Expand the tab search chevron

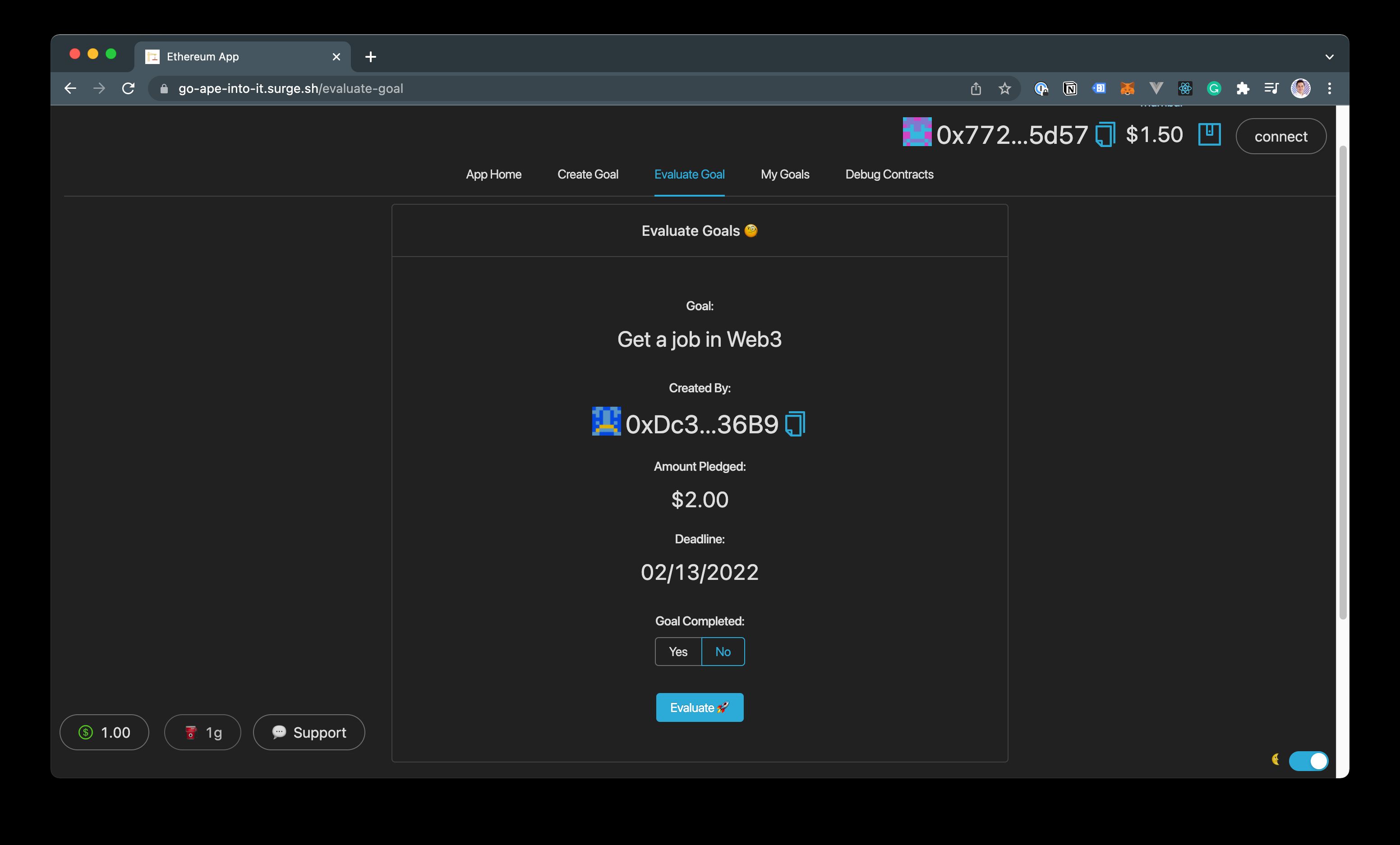click(x=1329, y=57)
